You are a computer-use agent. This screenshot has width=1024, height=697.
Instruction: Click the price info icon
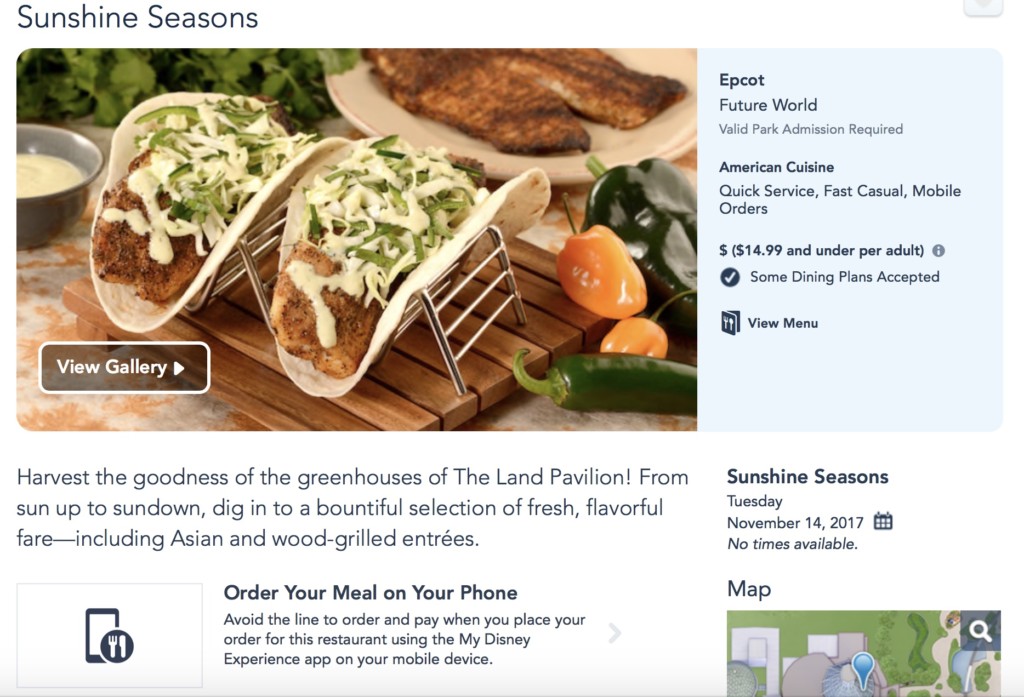click(938, 251)
